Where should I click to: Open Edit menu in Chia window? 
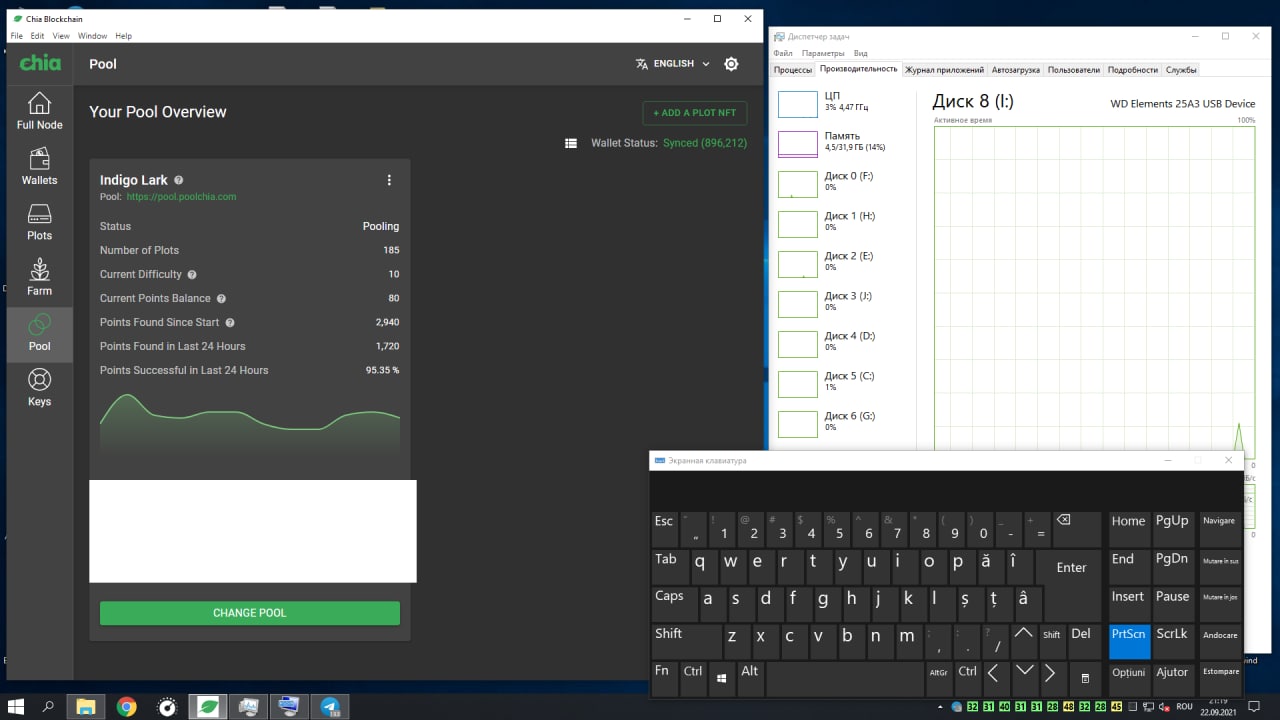coord(37,36)
